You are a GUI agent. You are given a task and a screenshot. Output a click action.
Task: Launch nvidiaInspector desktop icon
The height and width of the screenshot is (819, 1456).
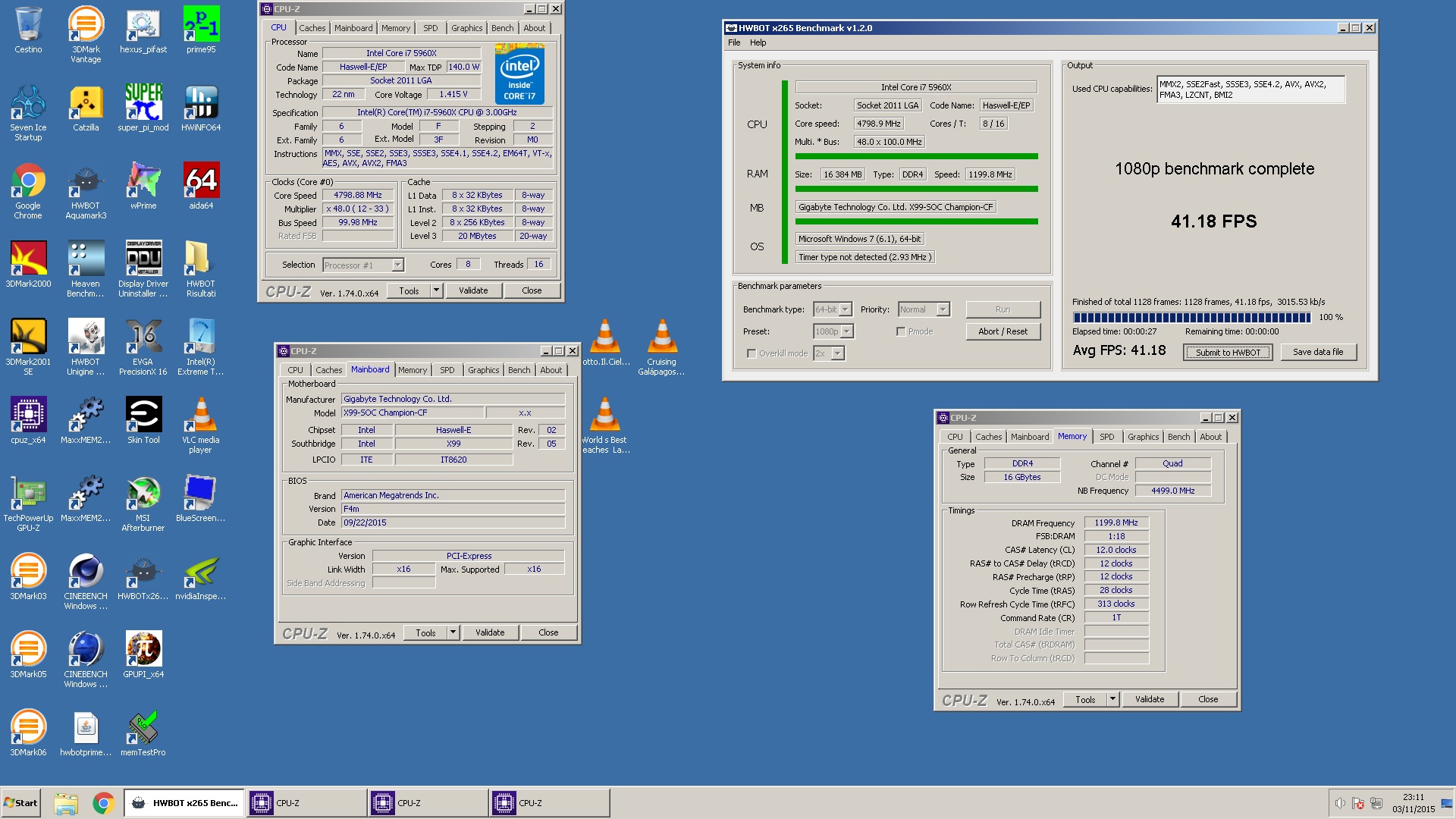click(x=201, y=576)
